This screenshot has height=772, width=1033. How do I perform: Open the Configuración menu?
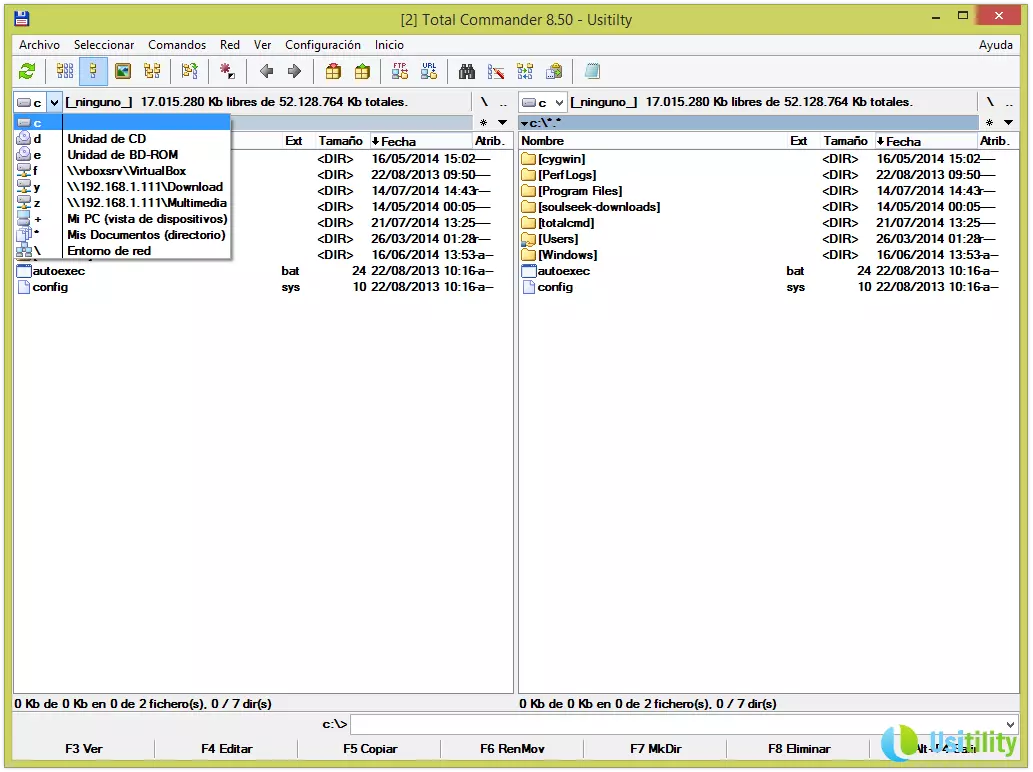coord(322,45)
